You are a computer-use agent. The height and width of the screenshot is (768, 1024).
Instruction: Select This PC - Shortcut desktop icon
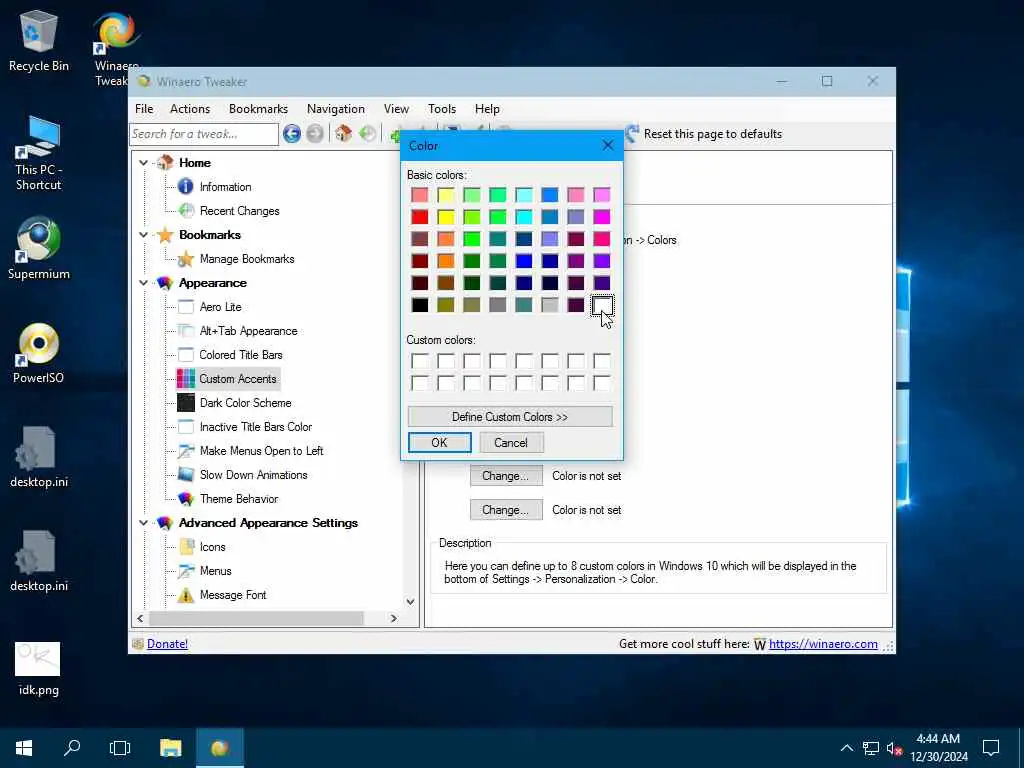coord(39,153)
